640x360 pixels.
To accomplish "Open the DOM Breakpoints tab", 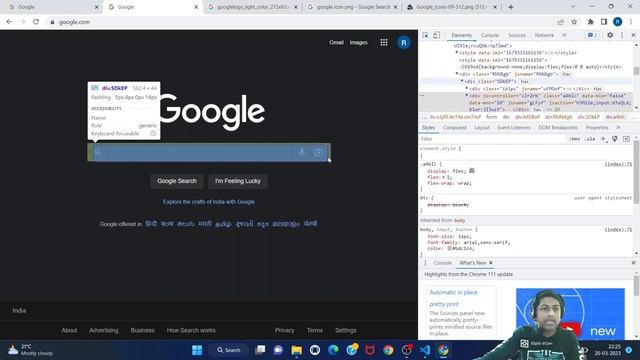I will [558, 128].
